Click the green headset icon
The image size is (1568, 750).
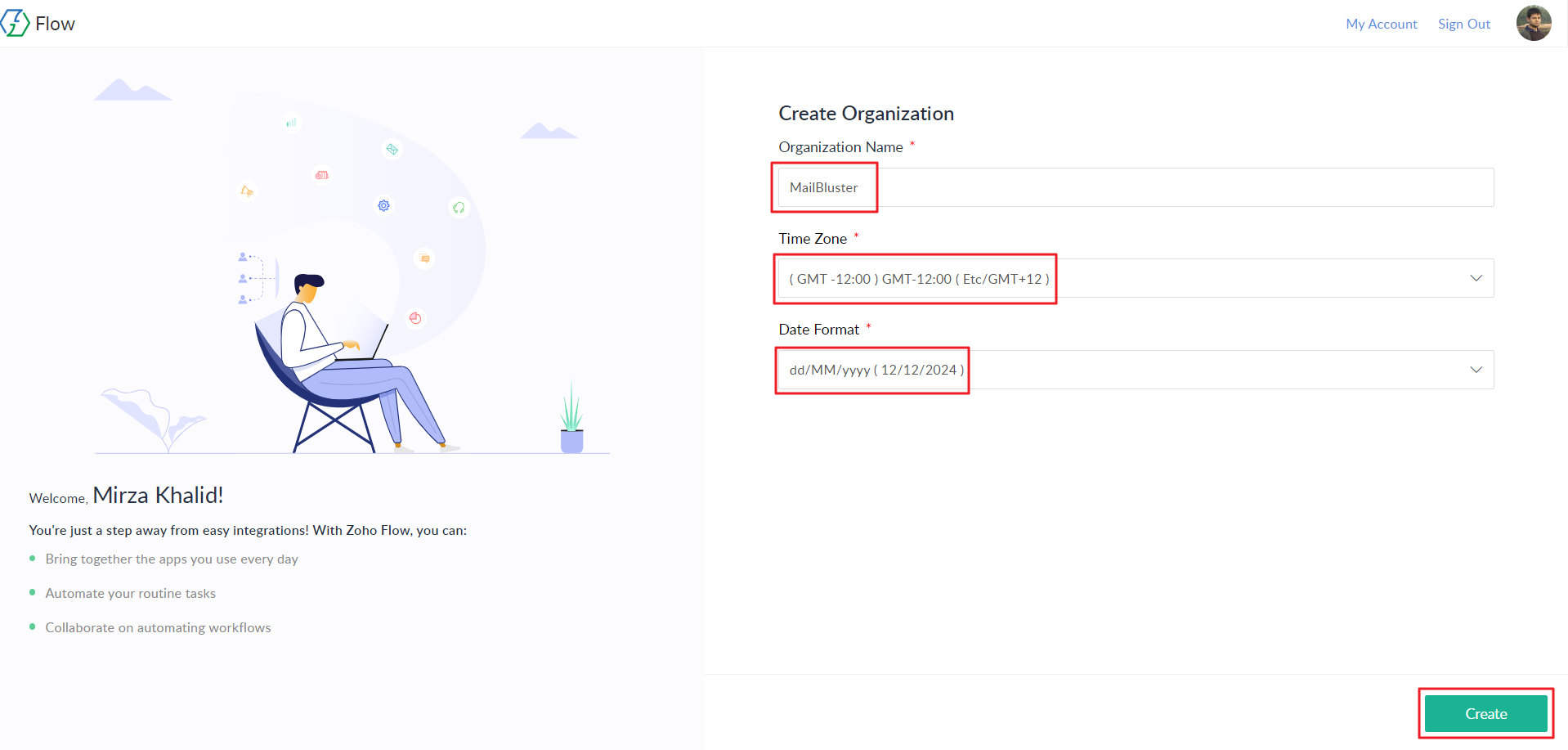(x=459, y=208)
